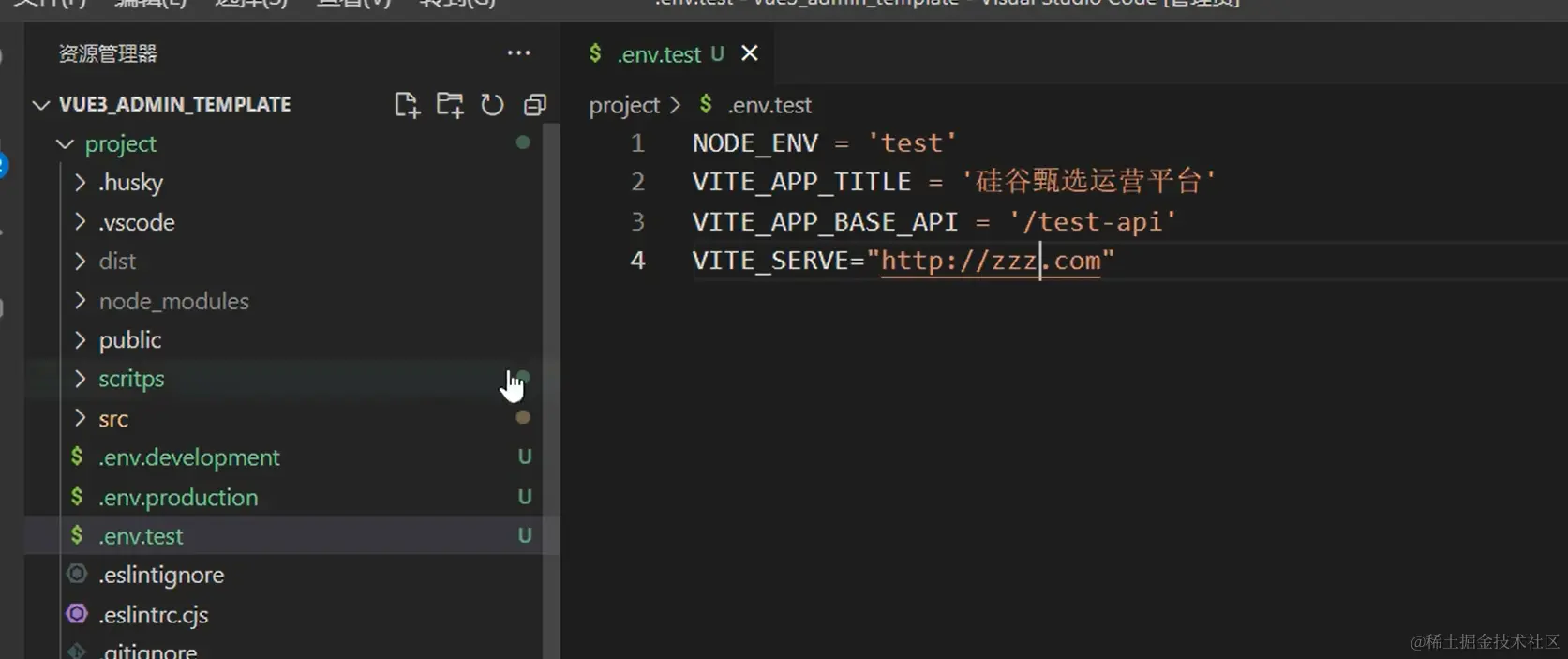Click the explorer panel vertical scrollbar

[x=551, y=390]
